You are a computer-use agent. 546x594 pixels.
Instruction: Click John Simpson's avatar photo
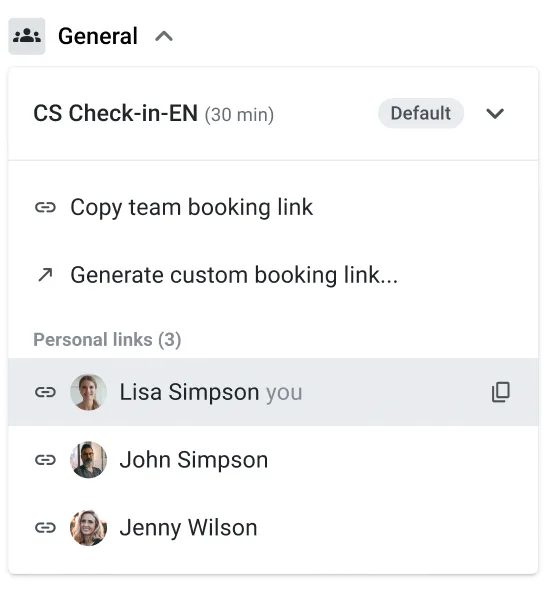[88, 460]
